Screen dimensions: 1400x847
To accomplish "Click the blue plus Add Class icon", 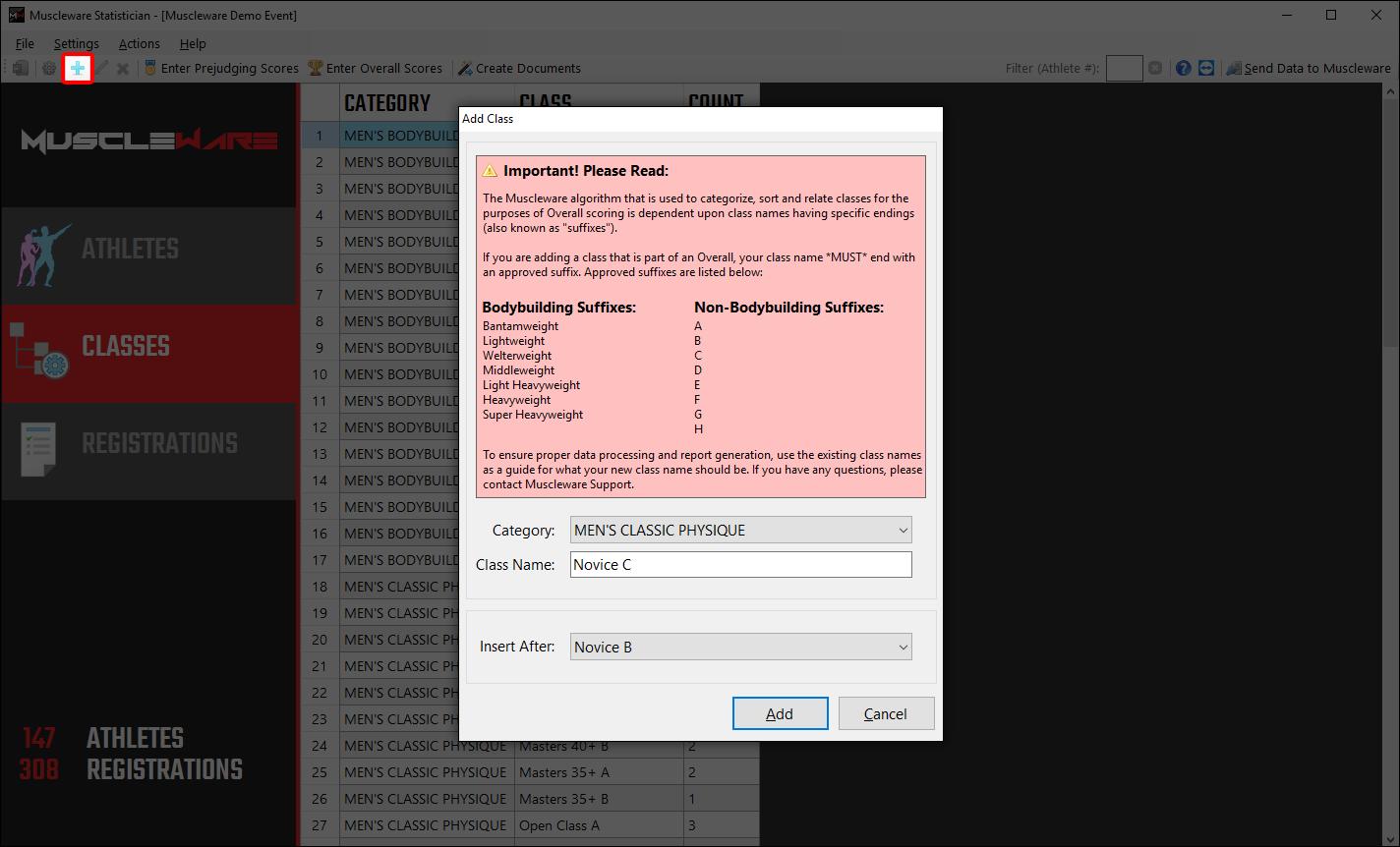I will click(77, 69).
